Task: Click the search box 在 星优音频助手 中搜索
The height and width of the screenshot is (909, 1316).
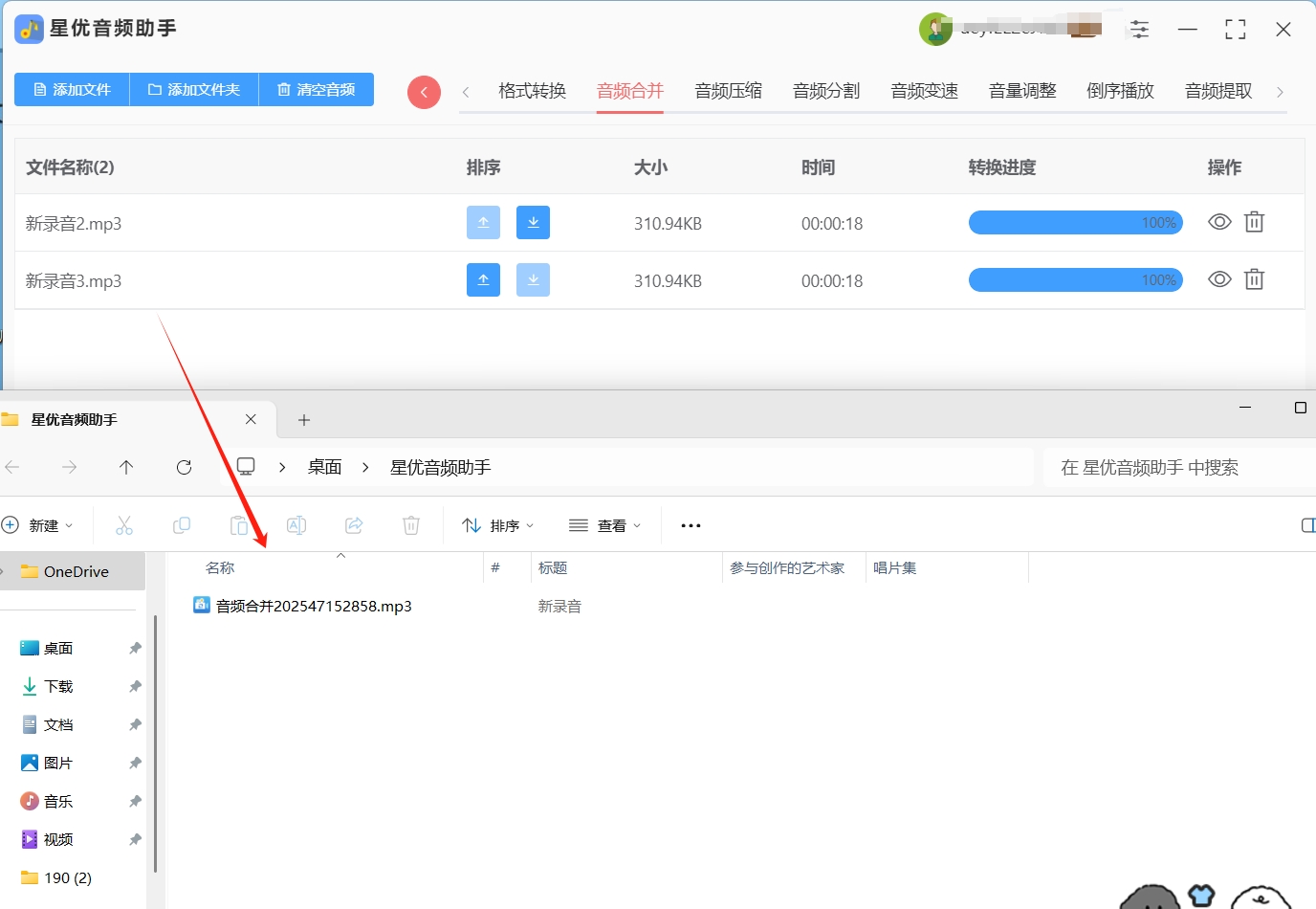Action: pyautogui.click(x=1179, y=467)
